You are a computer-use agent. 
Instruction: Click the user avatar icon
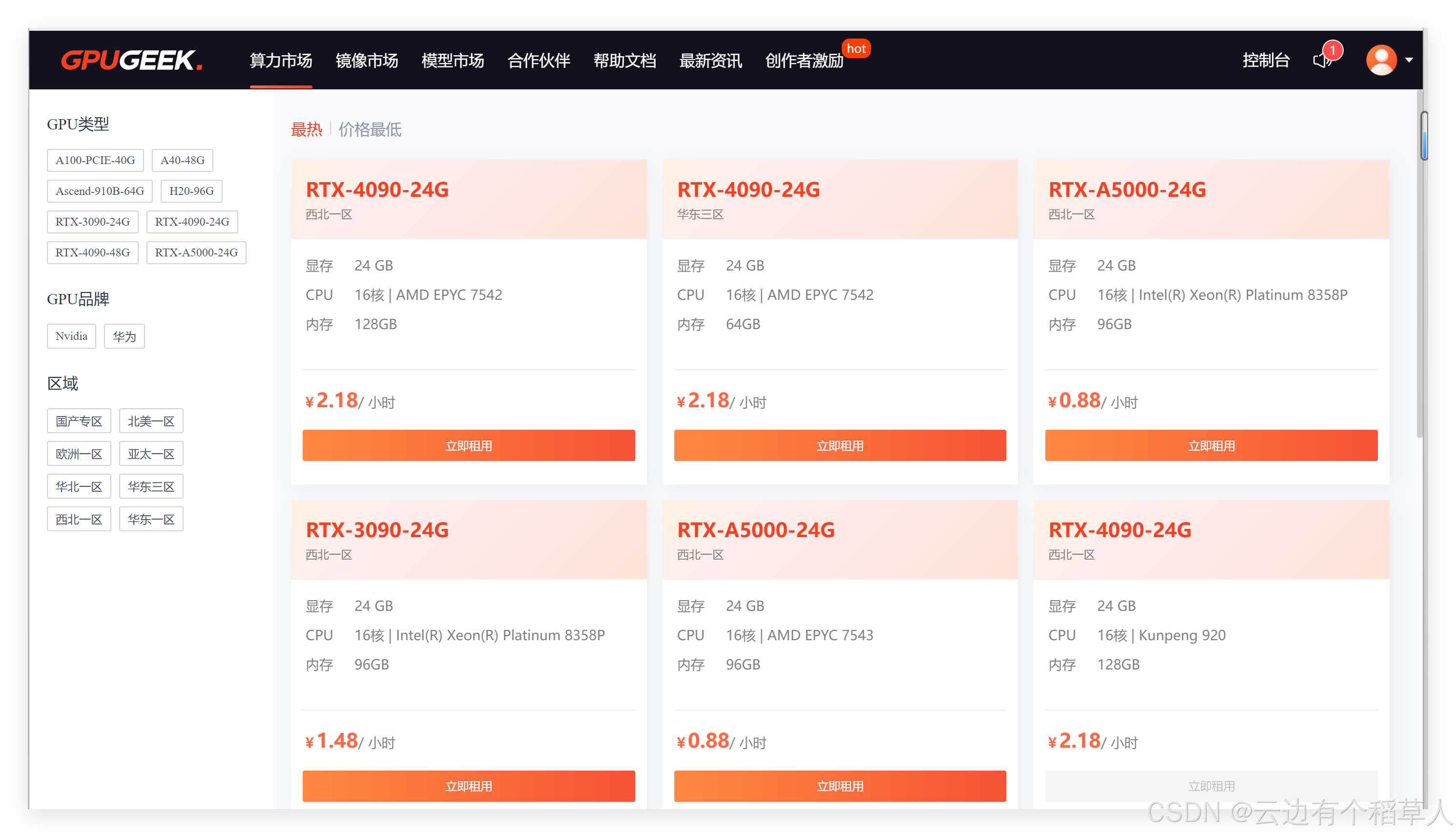click(1381, 60)
